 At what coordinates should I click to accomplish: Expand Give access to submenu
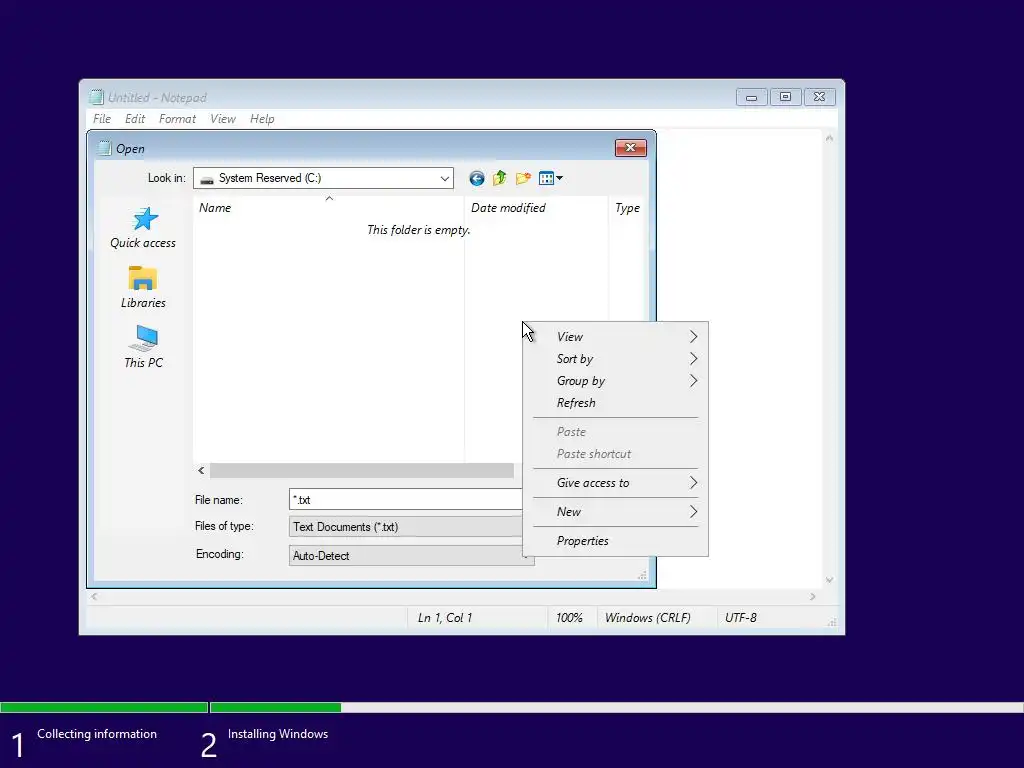coord(616,483)
